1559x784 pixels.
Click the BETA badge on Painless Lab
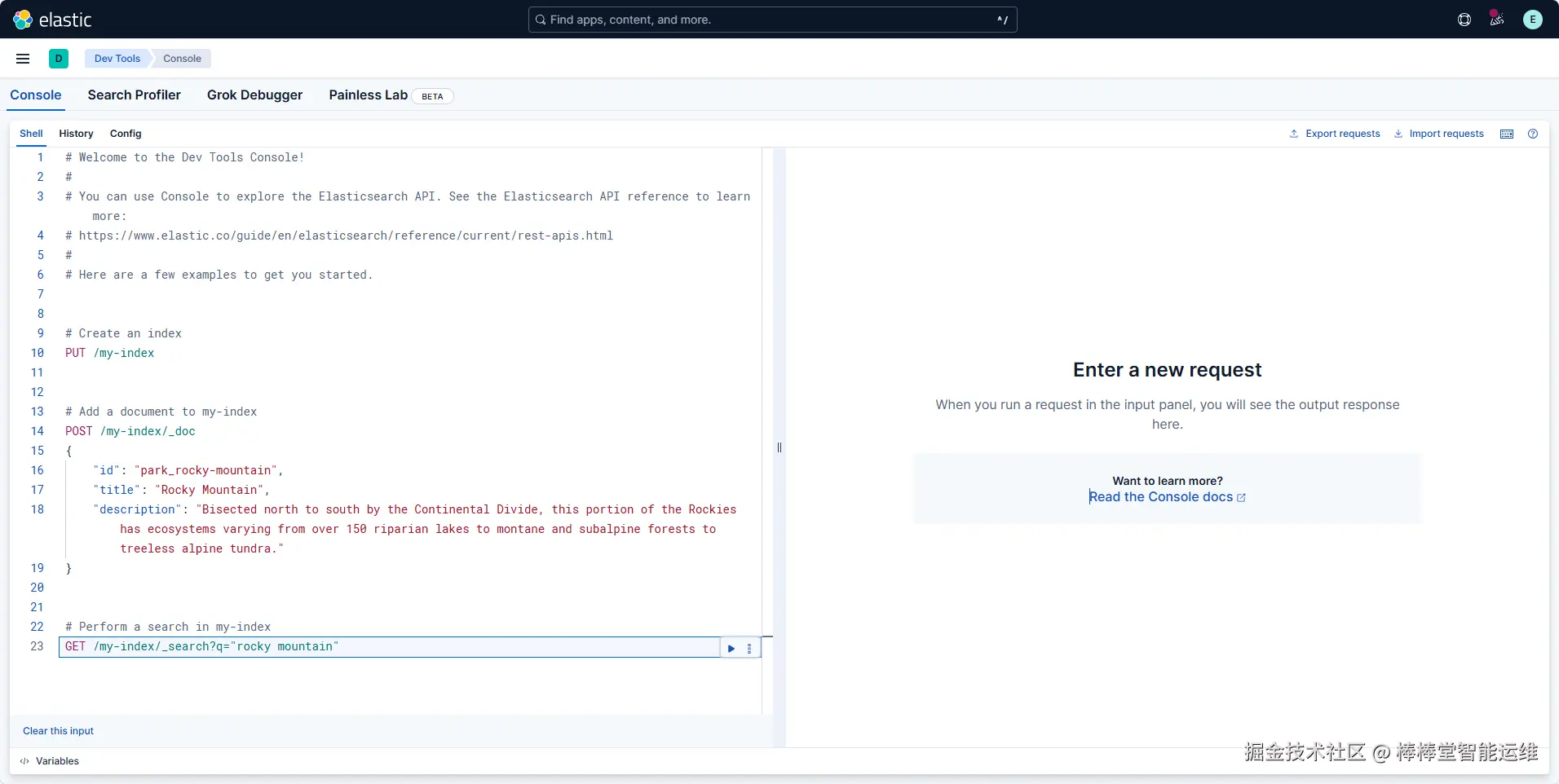pos(432,96)
